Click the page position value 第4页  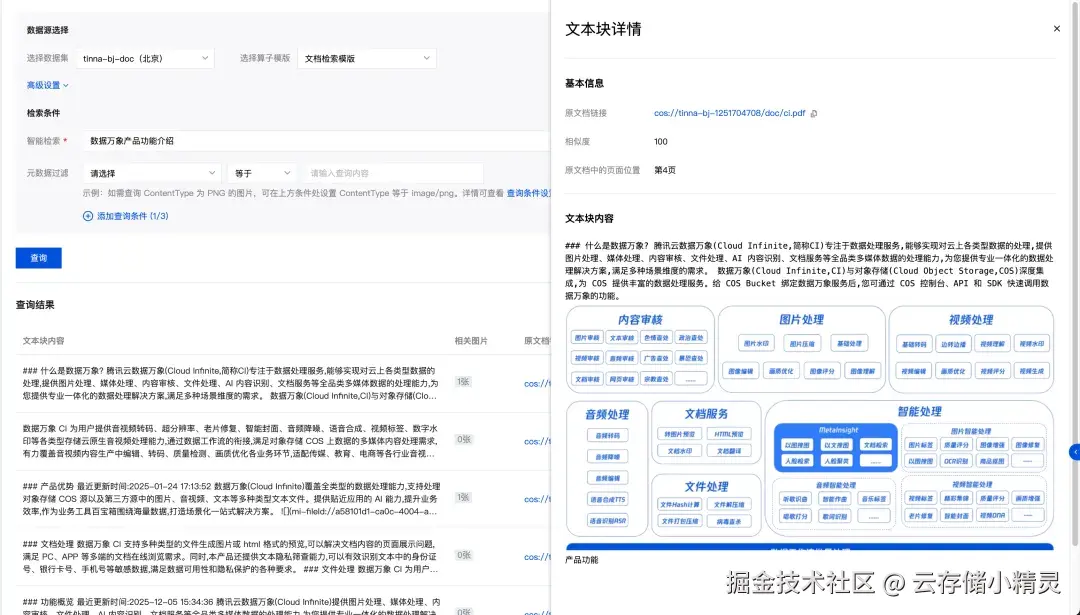point(665,170)
